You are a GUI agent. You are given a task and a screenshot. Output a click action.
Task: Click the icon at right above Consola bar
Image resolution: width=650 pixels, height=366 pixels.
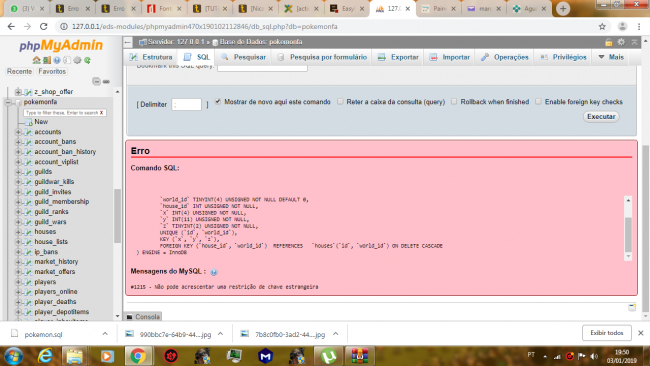[632, 307]
